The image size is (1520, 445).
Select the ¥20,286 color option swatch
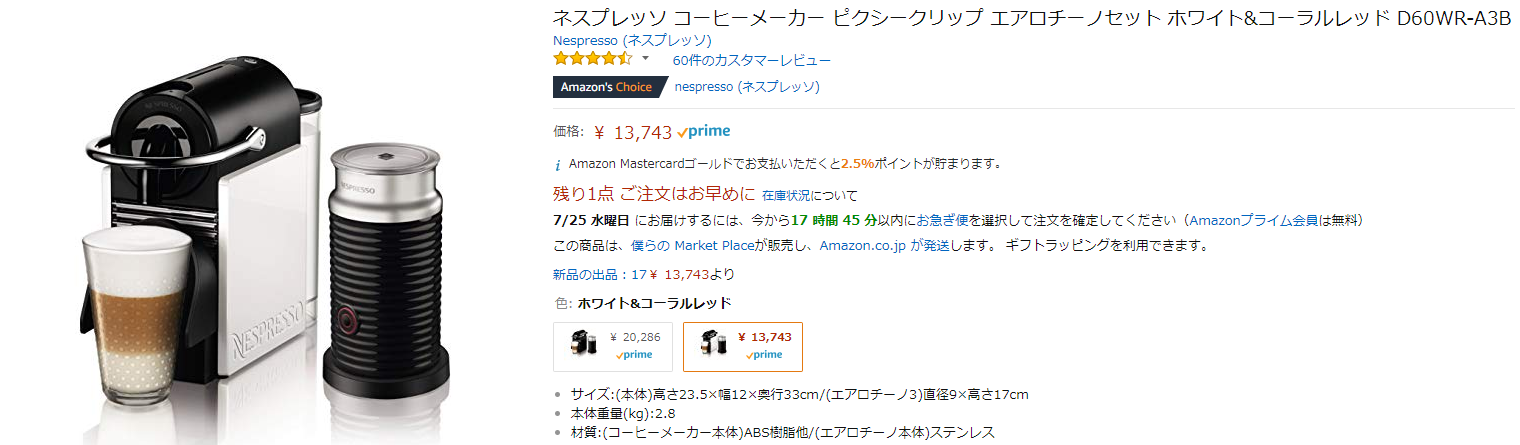613,346
